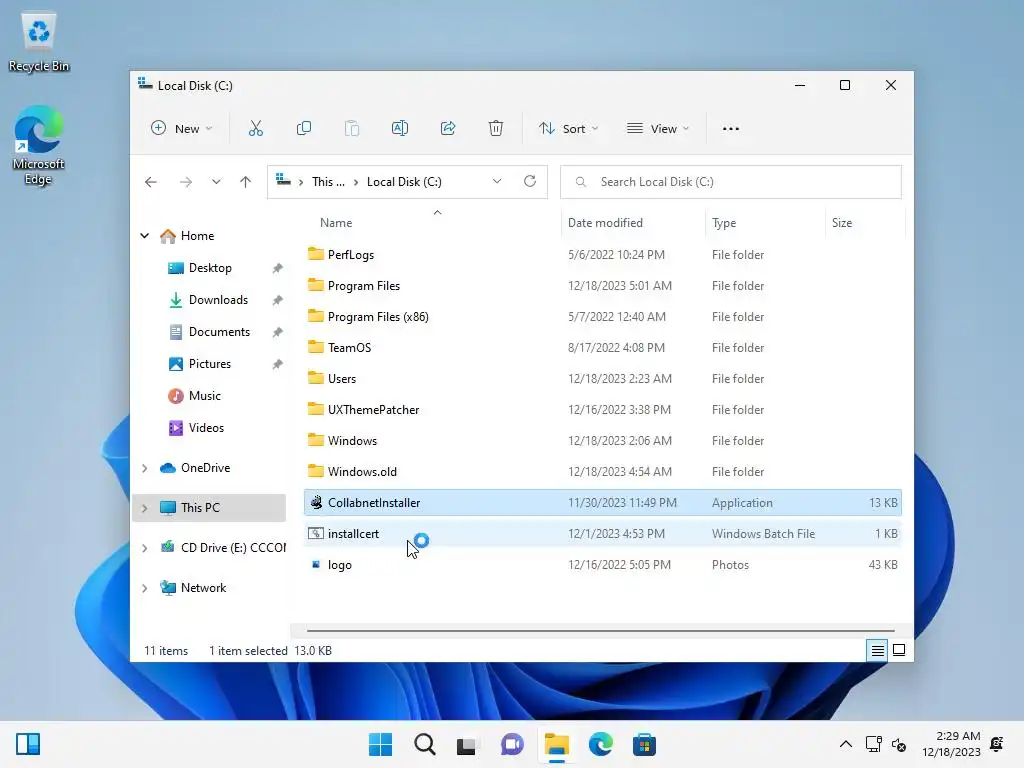Open Desktop in navigation pane
Image resolution: width=1024 pixels, height=768 pixels.
pos(210,268)
